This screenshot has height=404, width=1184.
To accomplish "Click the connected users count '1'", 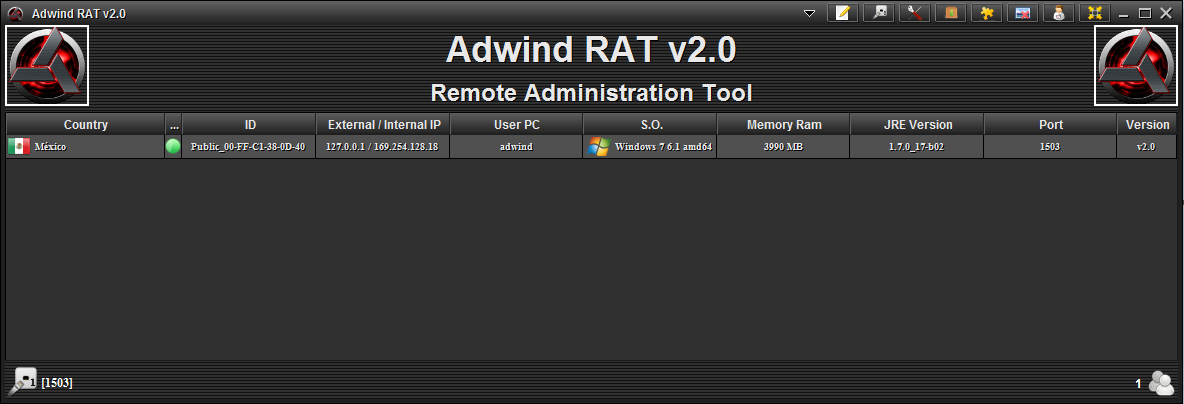I will point(1138,384).
